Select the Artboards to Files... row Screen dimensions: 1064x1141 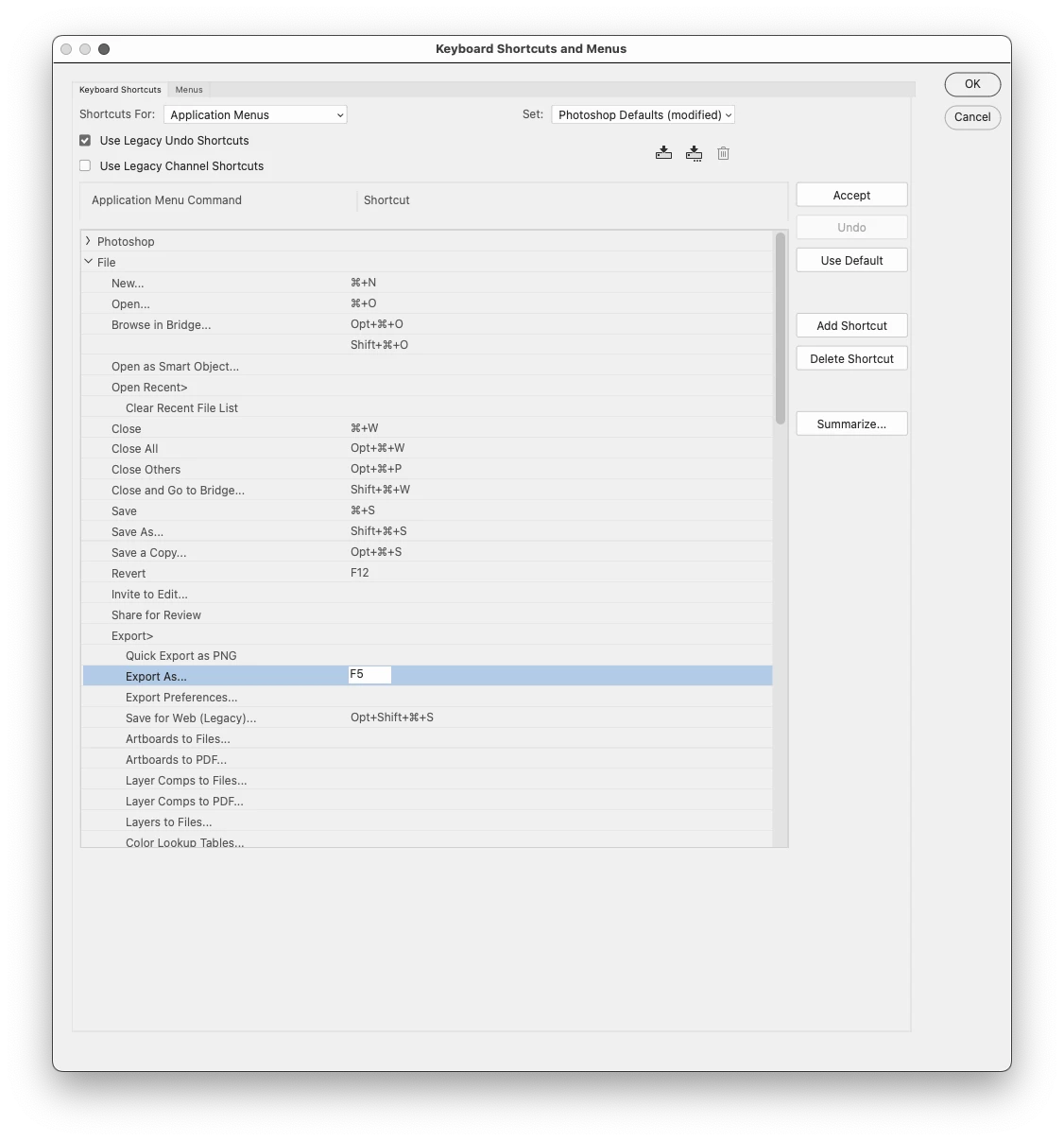pos(427,738)
